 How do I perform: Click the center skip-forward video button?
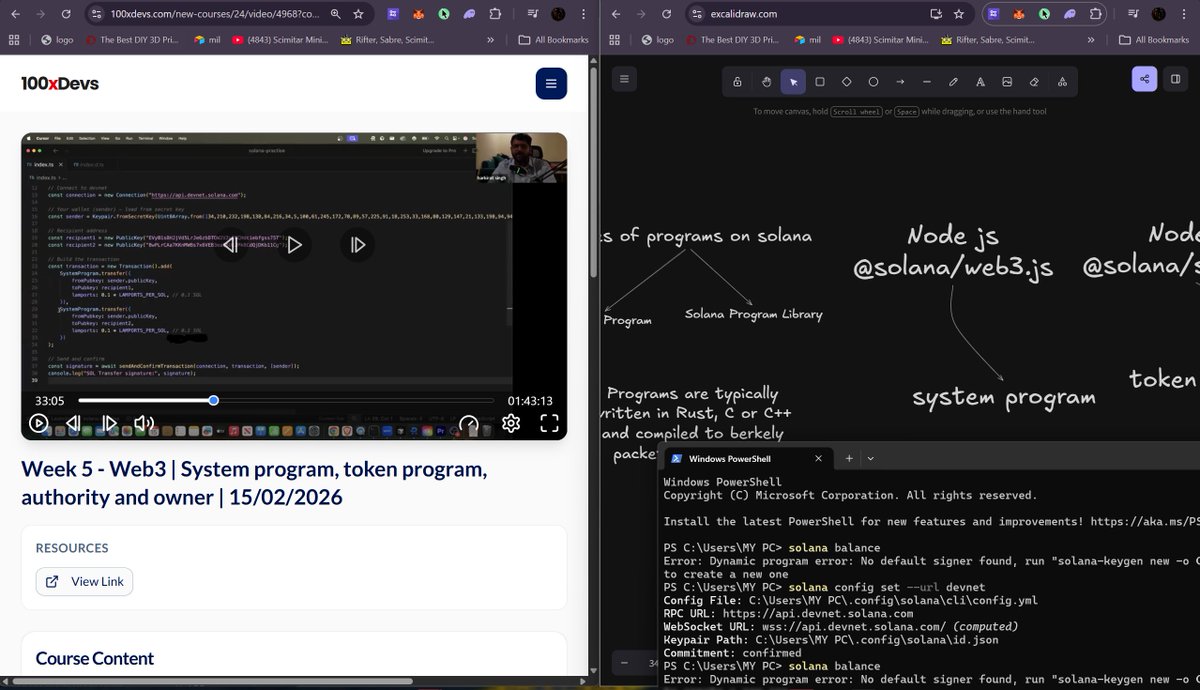point(358,244)
